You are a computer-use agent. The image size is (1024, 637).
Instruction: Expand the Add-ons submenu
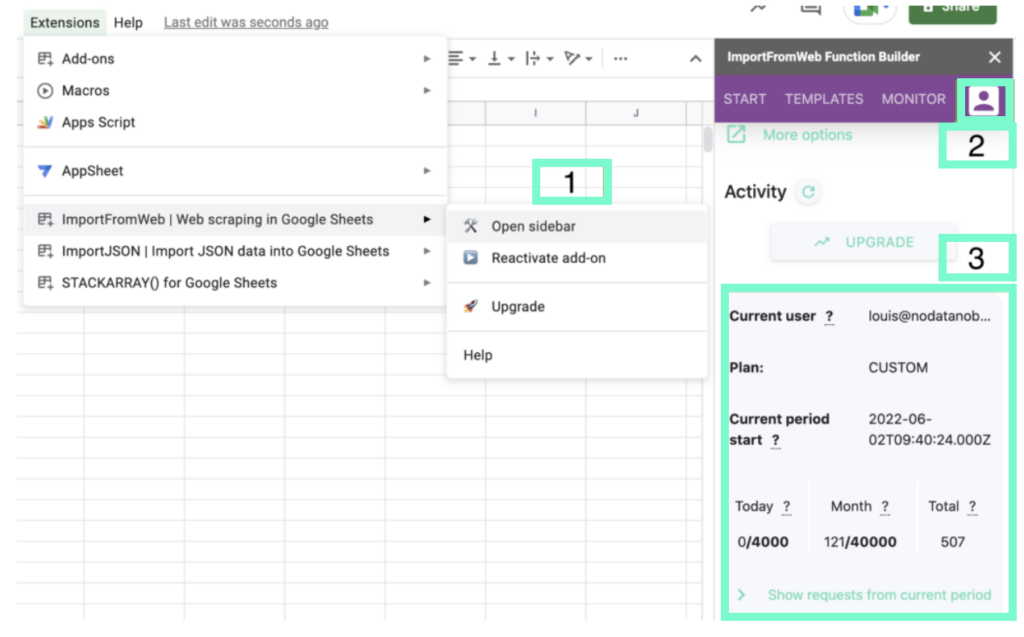[x=88, y=59]
